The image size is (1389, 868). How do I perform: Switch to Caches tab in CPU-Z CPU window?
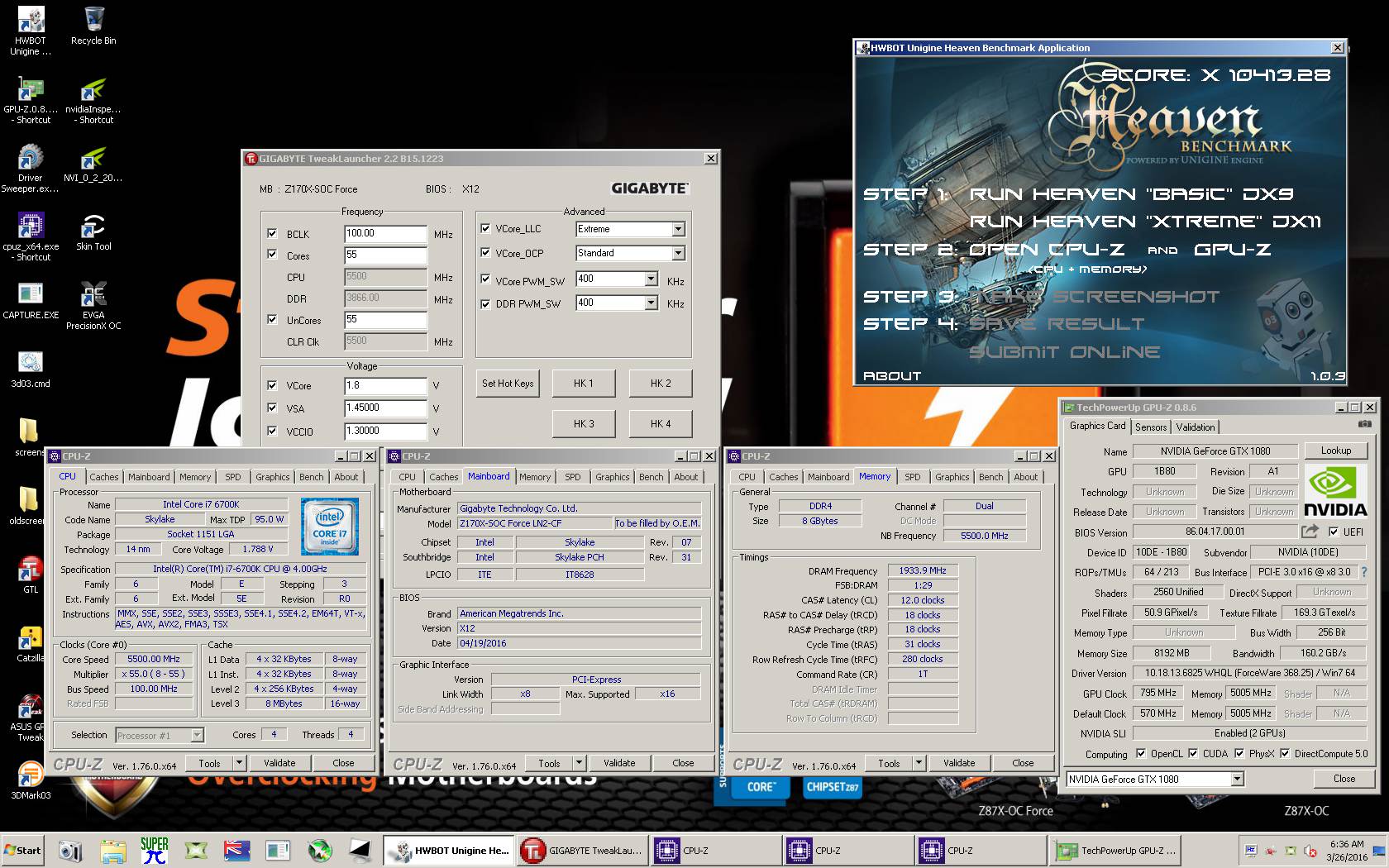point(104,477)
